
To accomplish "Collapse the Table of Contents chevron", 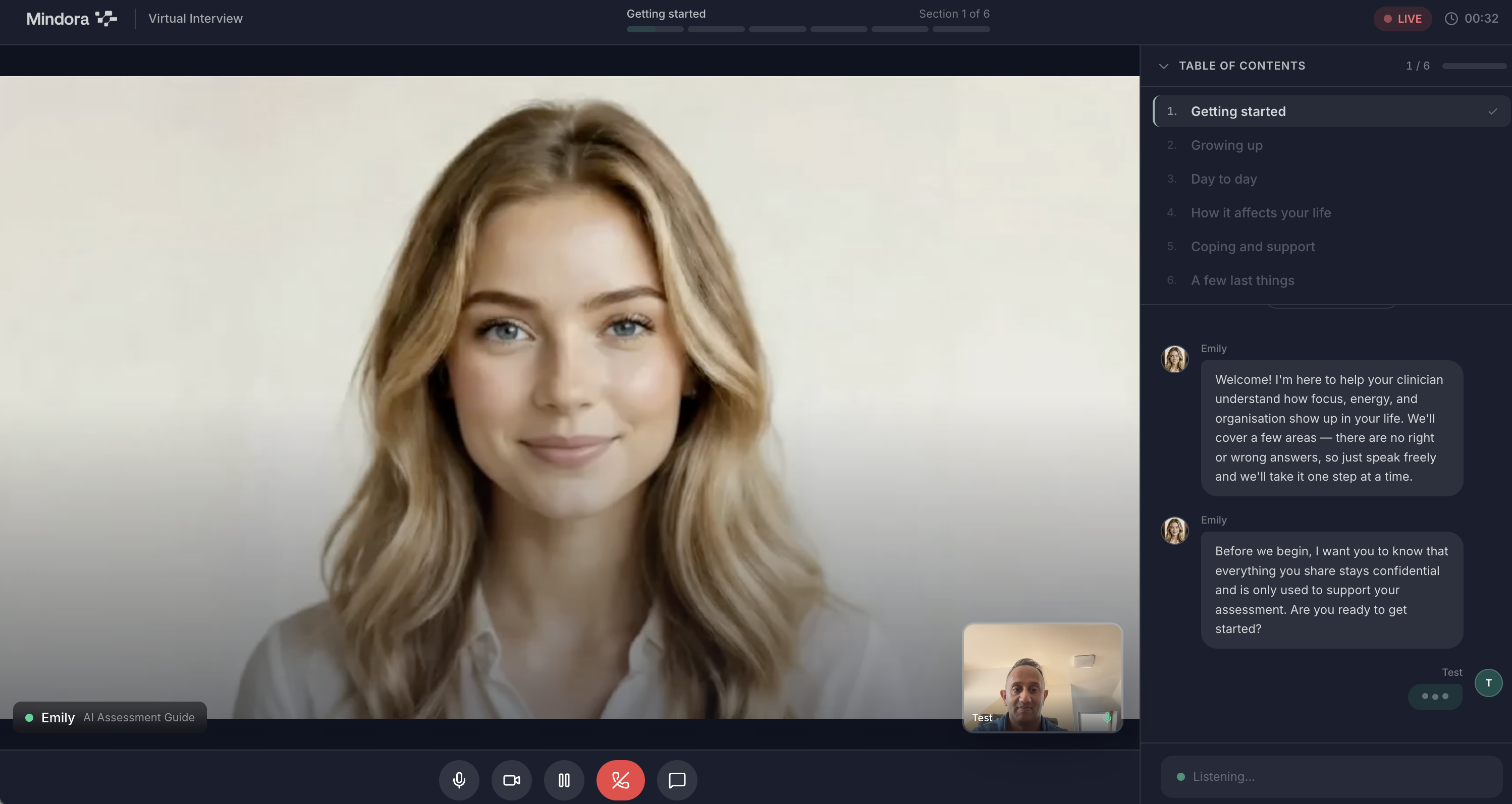I will [x=1163, y=66].
